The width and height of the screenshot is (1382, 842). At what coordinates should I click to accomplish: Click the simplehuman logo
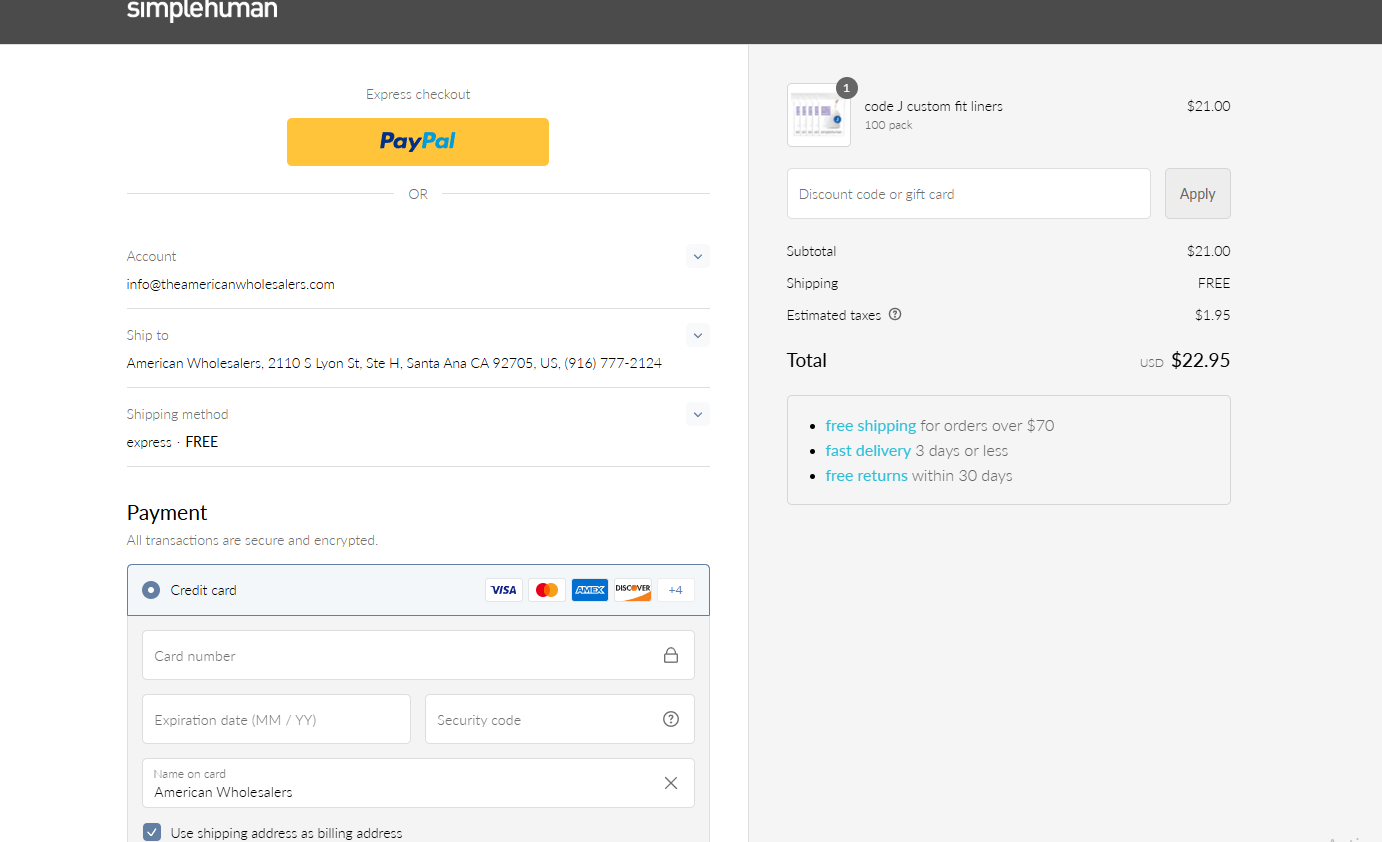(x=202, y=11)
